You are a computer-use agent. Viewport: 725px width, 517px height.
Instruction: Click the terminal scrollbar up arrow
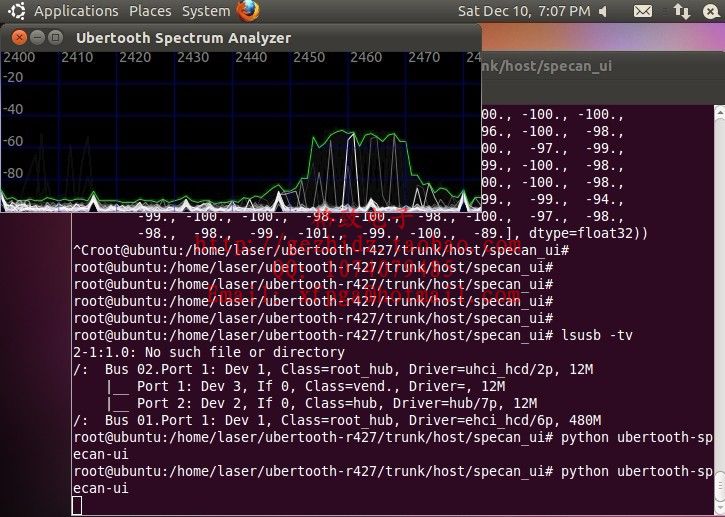pos(719,111)
